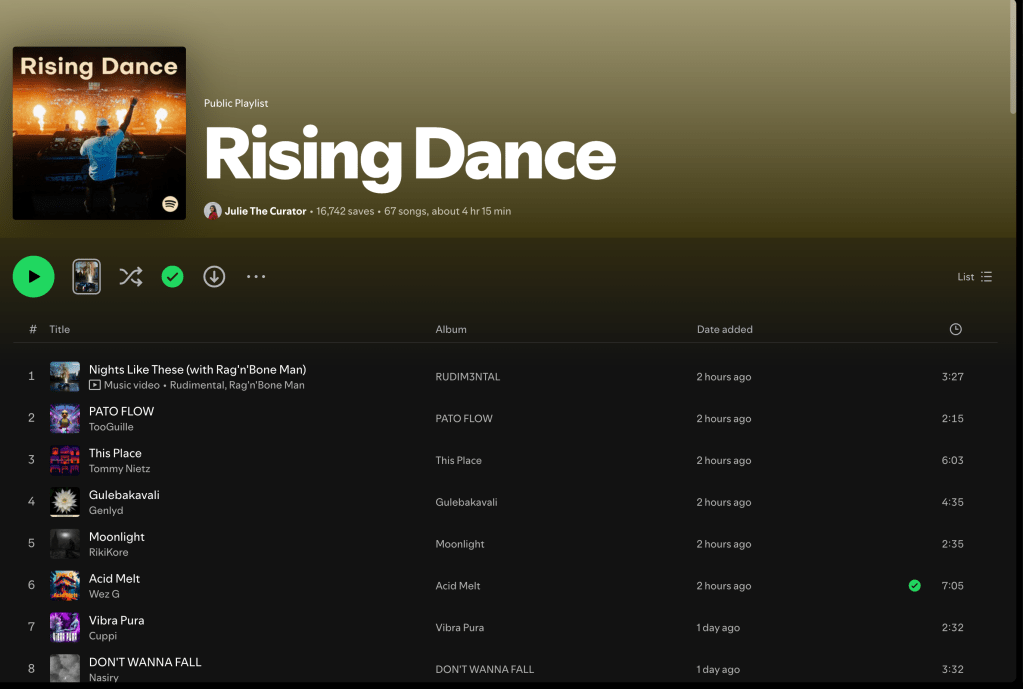Click the Public Playlist label
1023x689 pixels.
[236, 103]
